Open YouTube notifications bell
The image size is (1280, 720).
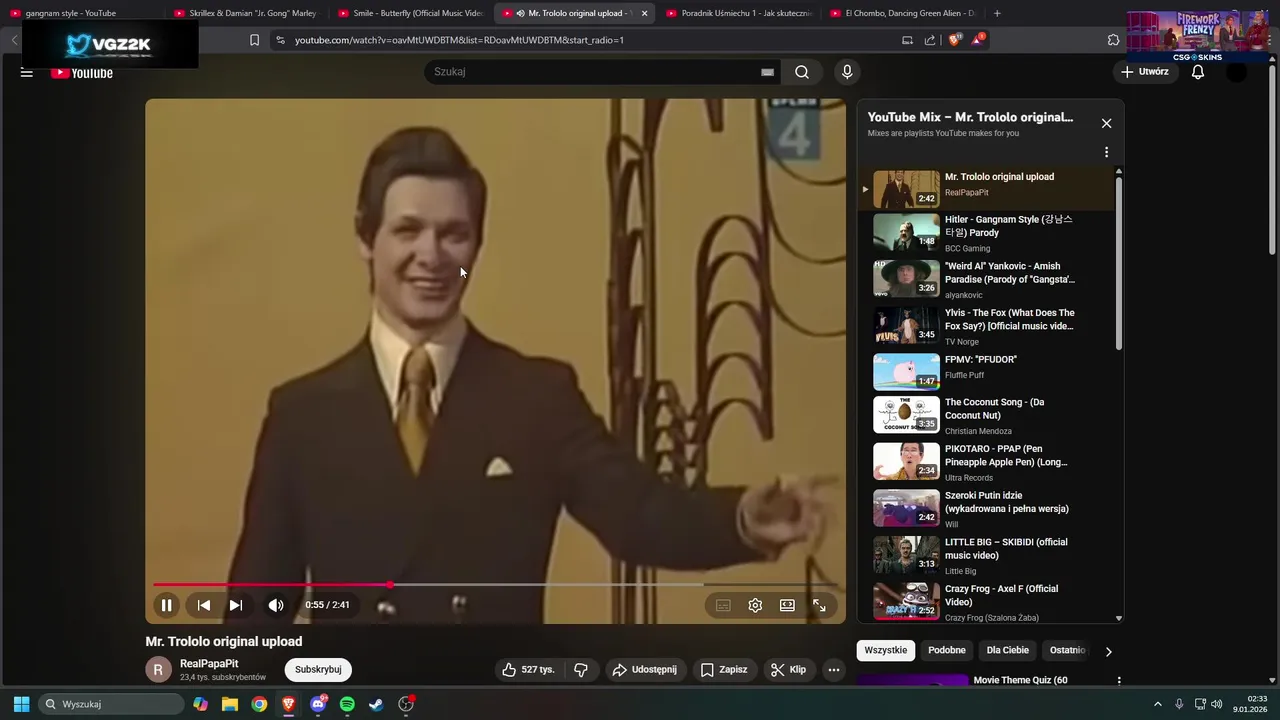[x=1198, y=72]
